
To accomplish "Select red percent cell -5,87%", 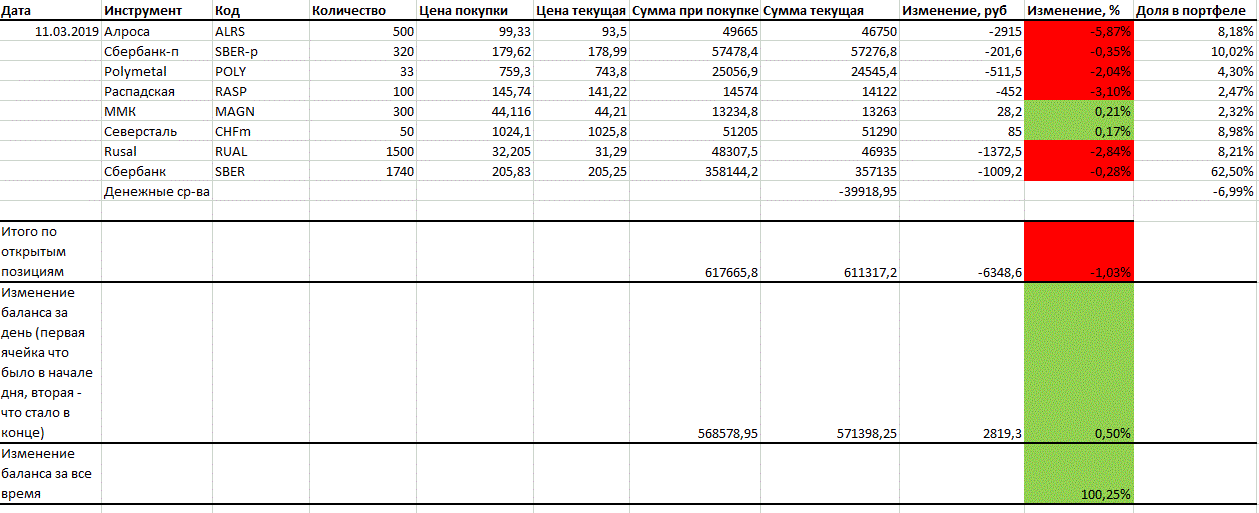I will pyautogui.click(x=1079, y=31).
